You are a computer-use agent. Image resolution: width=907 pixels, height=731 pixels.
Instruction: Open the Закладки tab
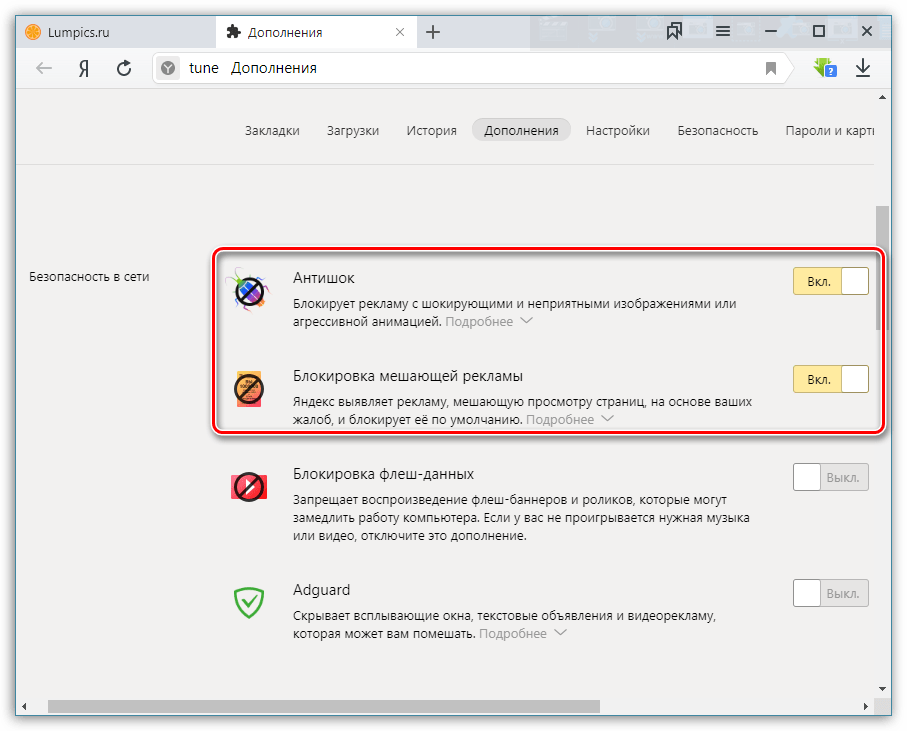point(272,130)
